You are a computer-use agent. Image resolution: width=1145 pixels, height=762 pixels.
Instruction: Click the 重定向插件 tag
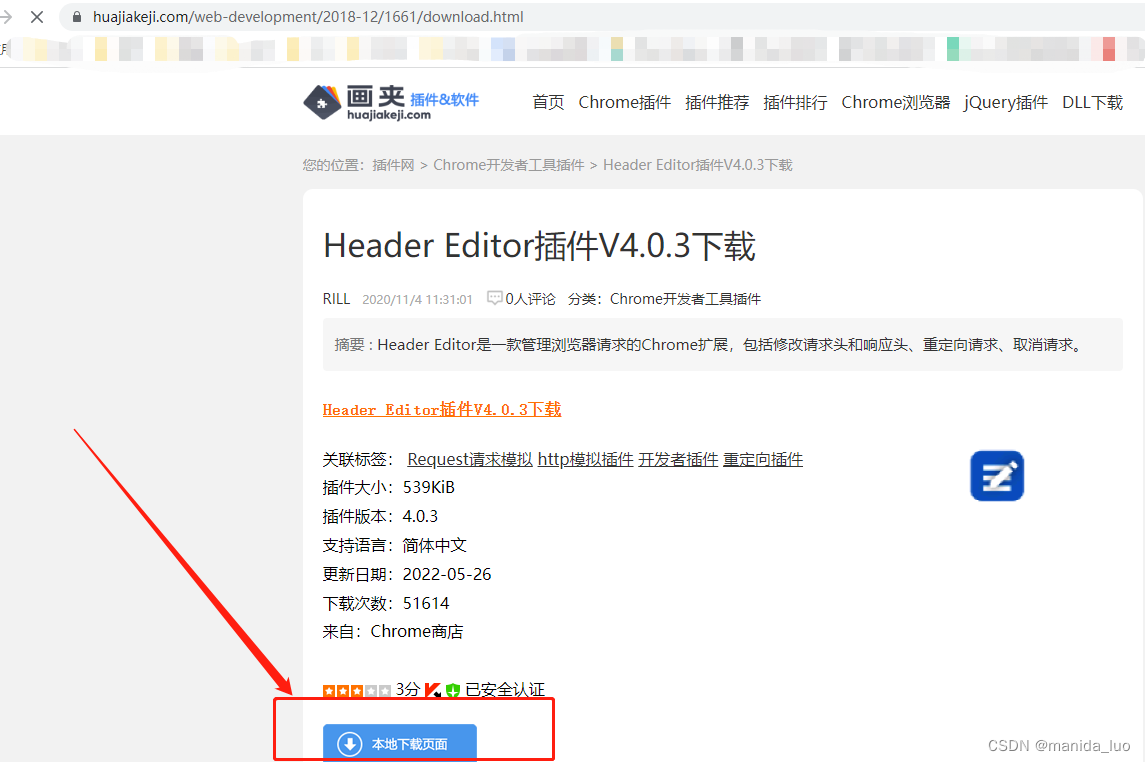point(762,459)
